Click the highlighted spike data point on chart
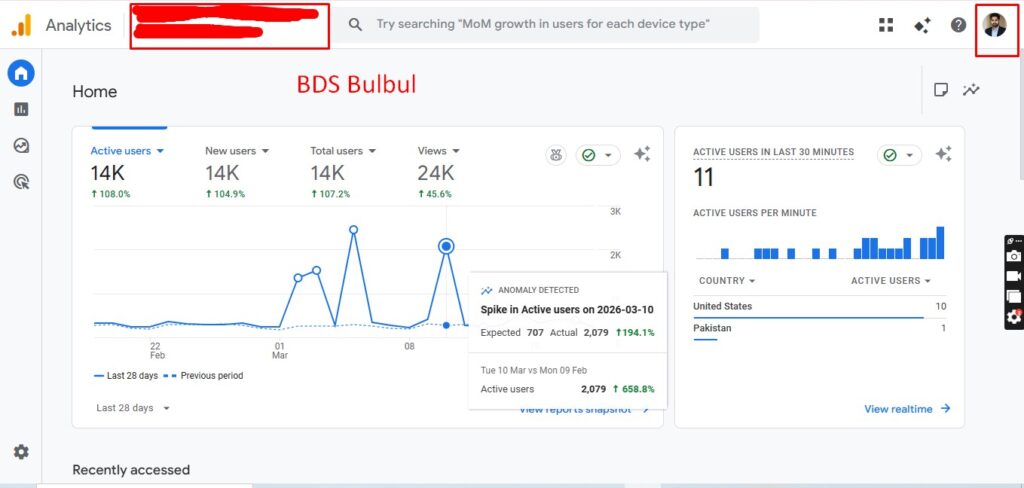 point(446,246)
